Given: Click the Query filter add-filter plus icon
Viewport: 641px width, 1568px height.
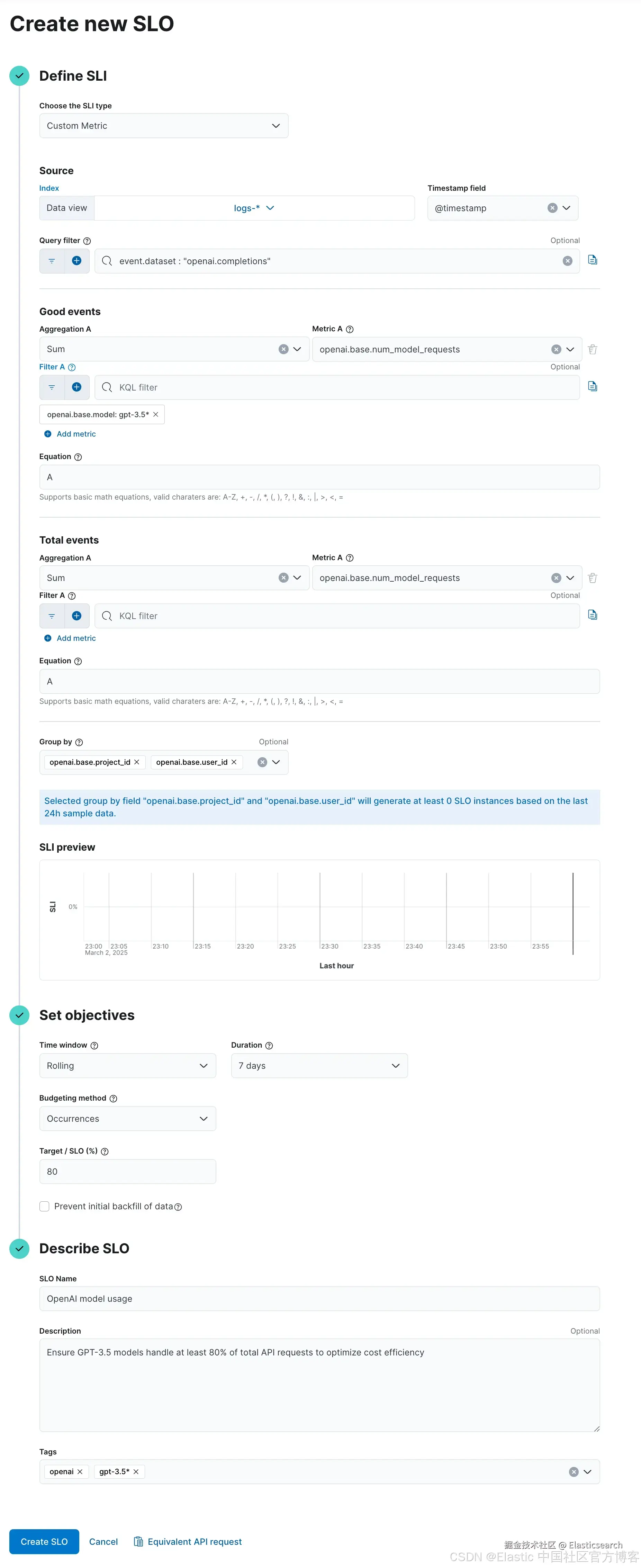Looking at the screenshot, I should pyautogui.click(x=77, y=260).
